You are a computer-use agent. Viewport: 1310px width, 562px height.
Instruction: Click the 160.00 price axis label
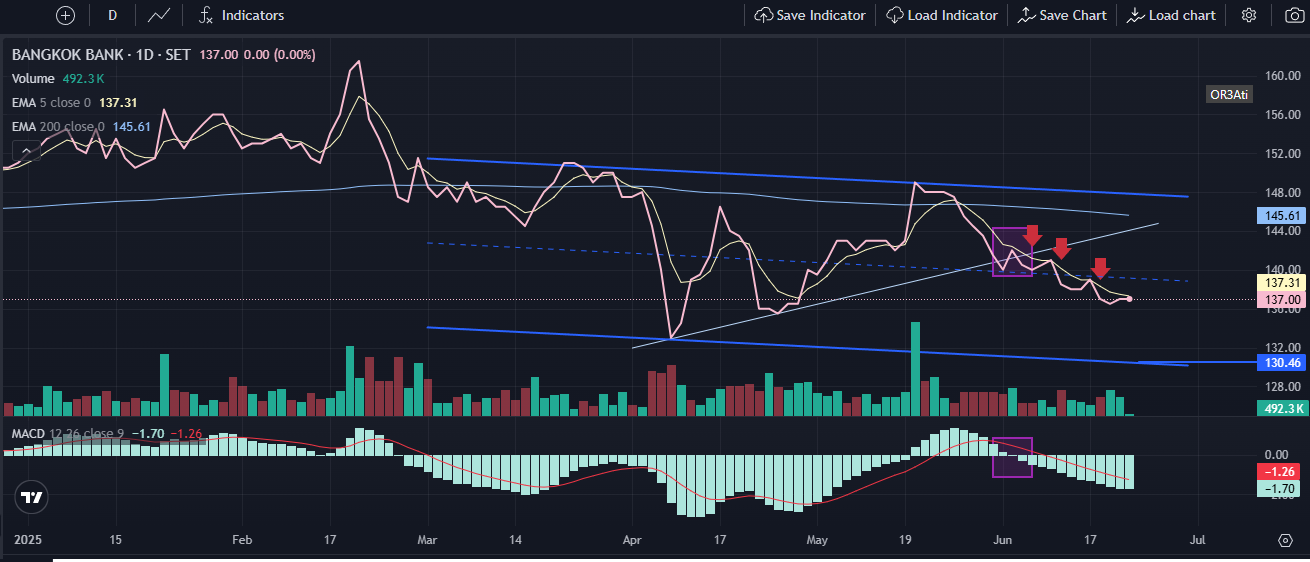1281,75
